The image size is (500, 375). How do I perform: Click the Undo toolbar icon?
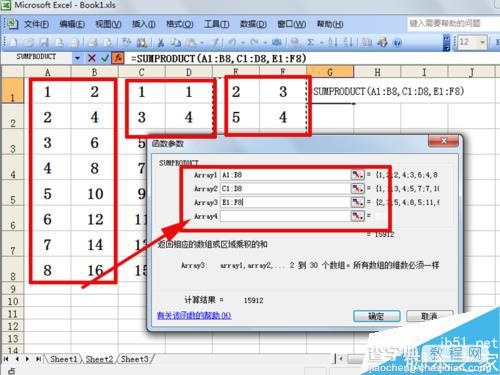[232, 42]
